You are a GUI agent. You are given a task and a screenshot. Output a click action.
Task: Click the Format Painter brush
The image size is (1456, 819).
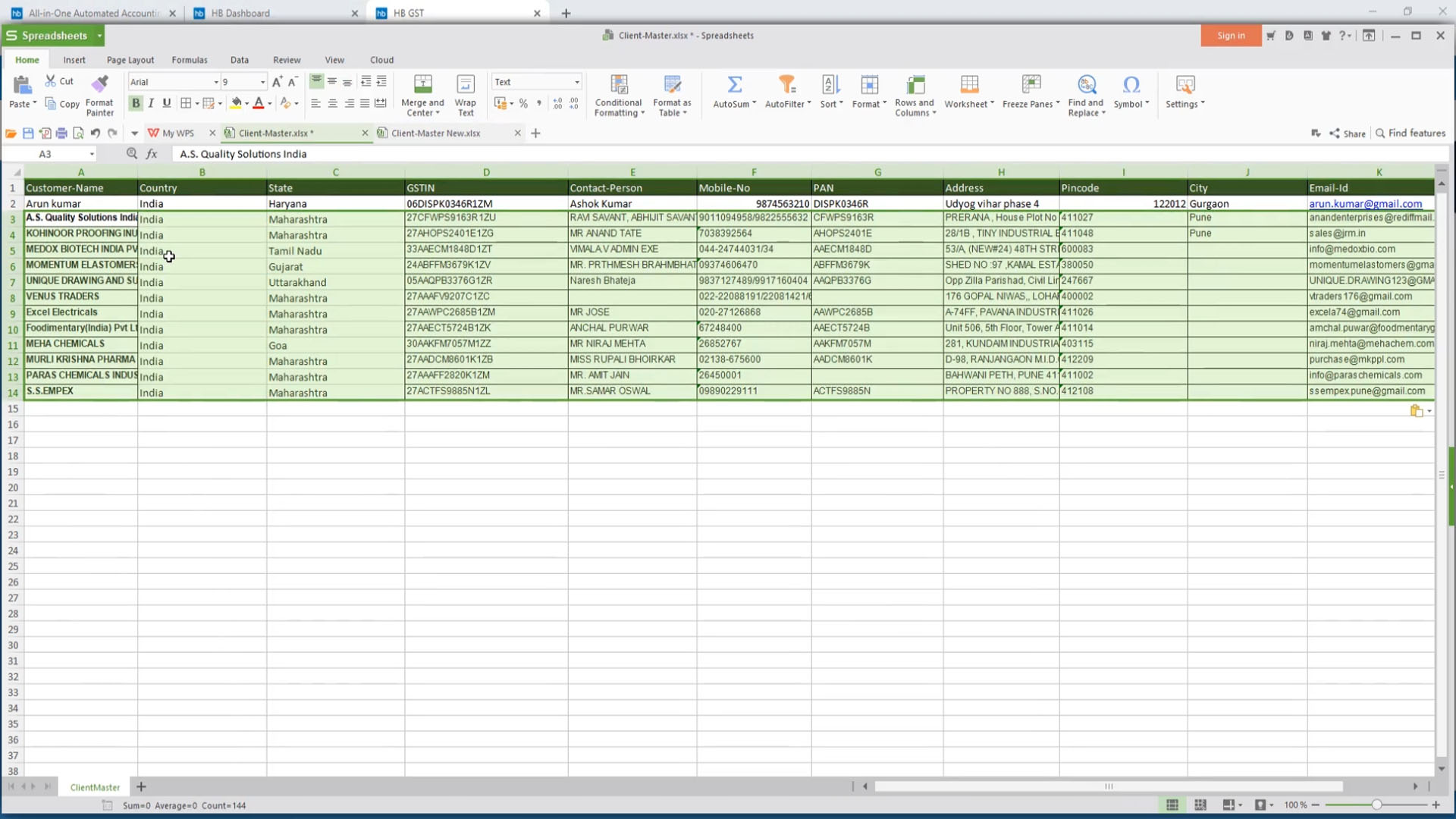click(x=99, y=84)
